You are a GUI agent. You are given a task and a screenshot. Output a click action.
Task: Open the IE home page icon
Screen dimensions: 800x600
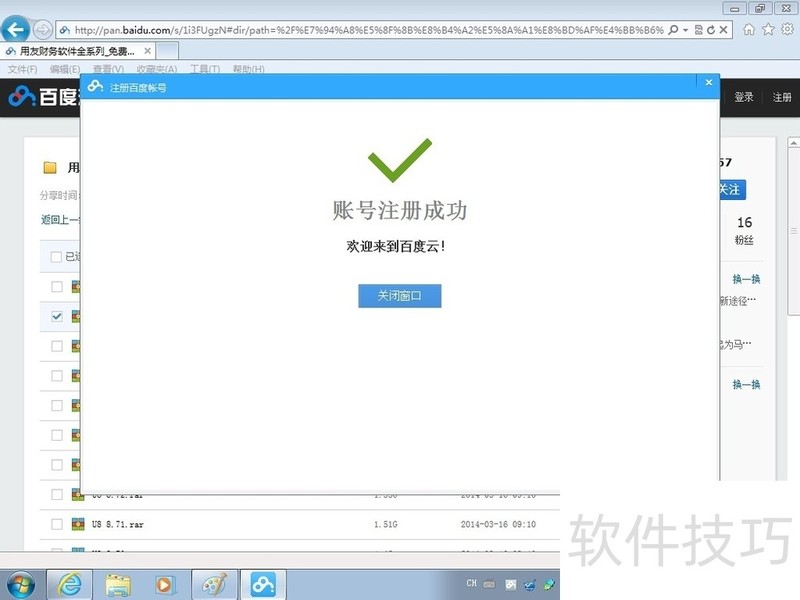pos(749,30)
